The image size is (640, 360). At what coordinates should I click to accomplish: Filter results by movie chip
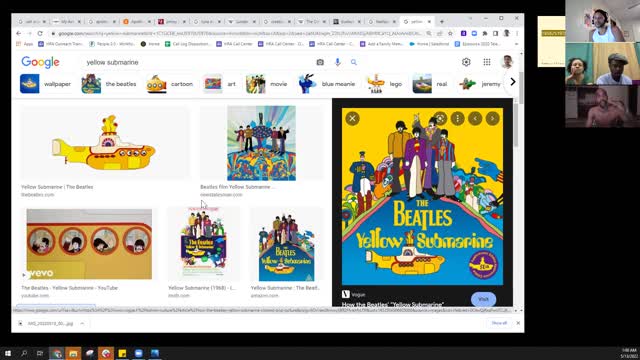[x=267, y=84]
